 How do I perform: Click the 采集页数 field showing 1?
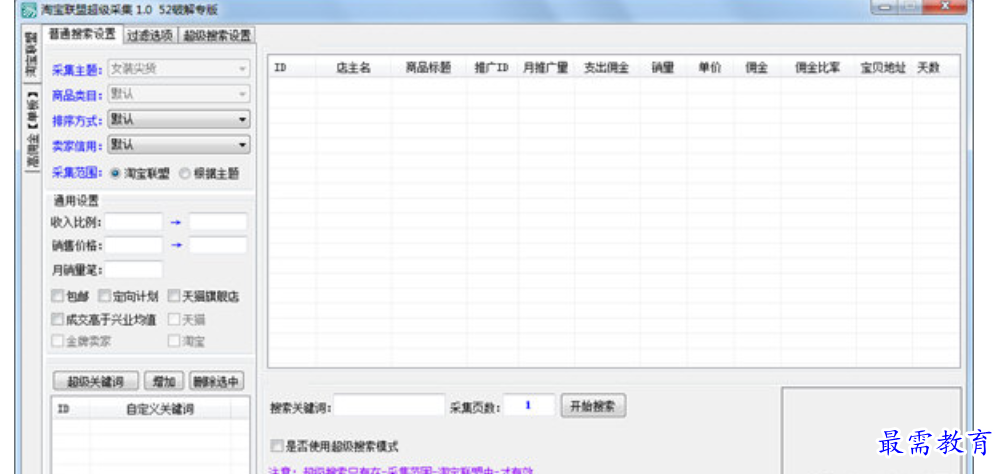point(529,406)
